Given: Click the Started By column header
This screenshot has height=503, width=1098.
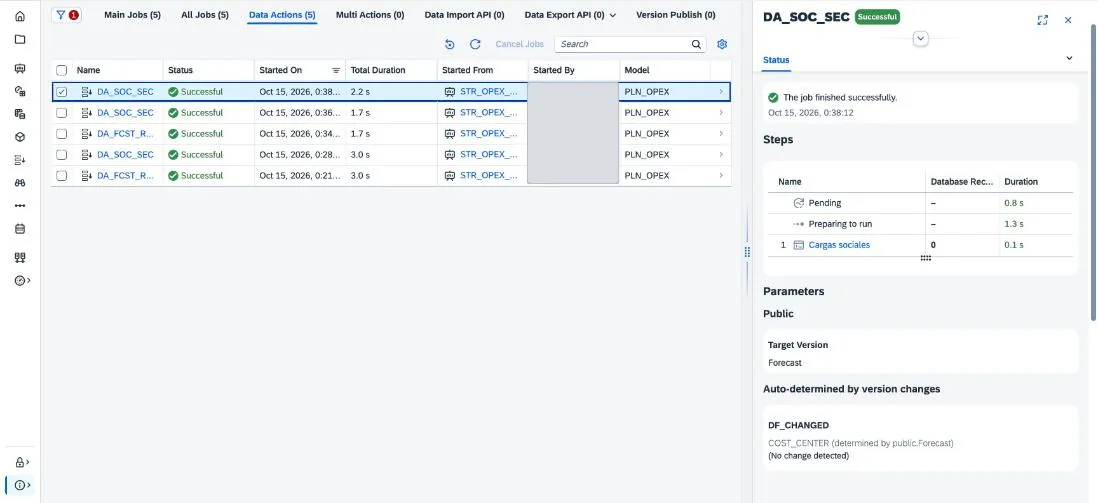Looking at the screenshot, I should (574, 70).
